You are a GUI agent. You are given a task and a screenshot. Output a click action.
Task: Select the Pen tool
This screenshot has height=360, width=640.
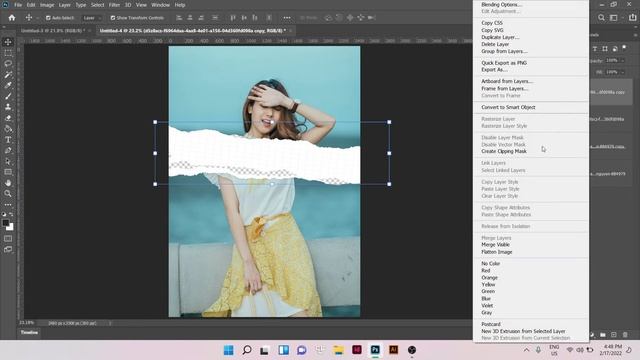8,150
